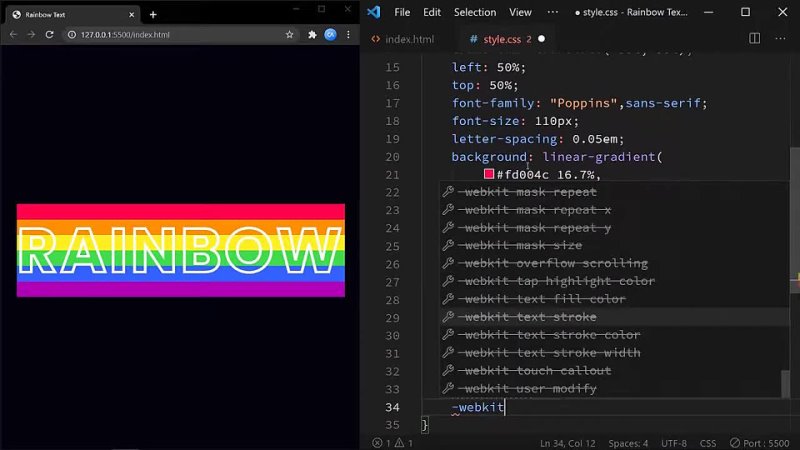Open the browser extensions puzzle icon

[x=312, y=35]
